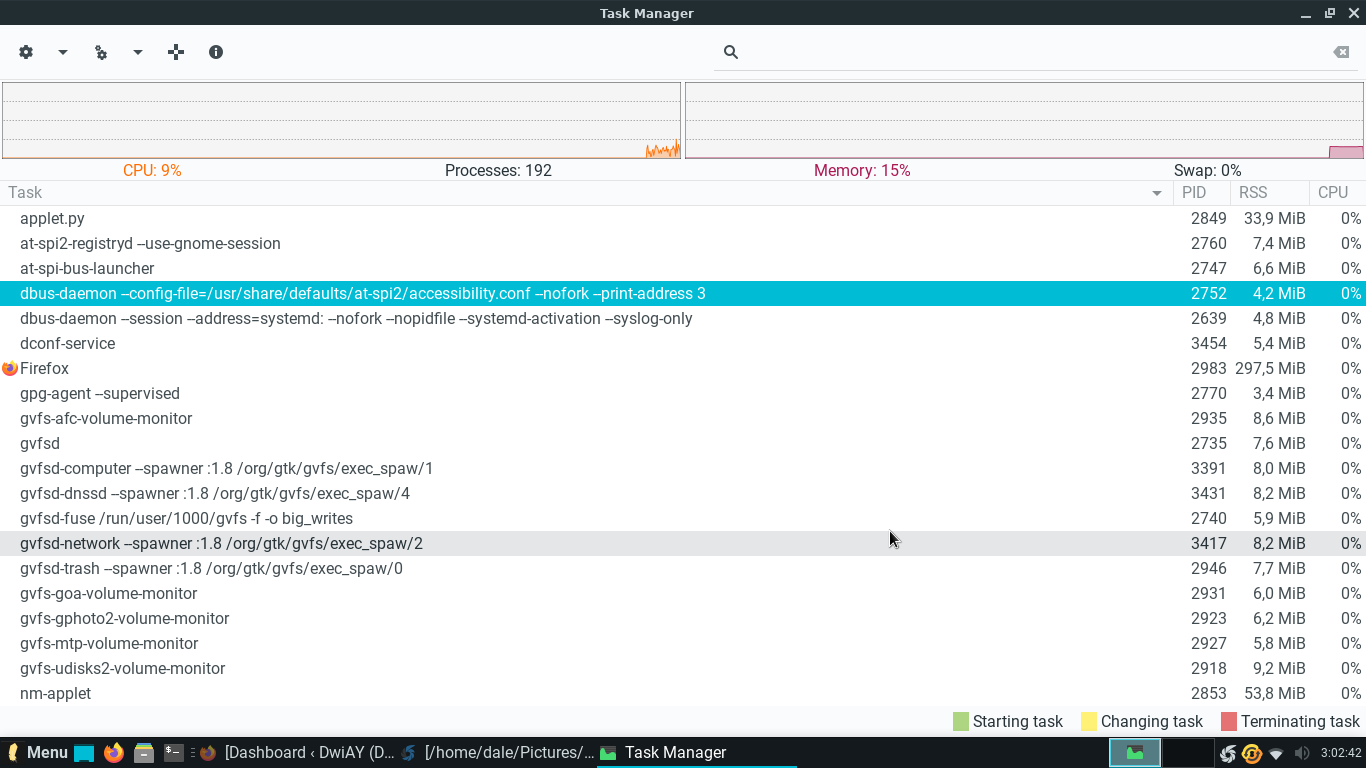Switch to the first workspace in pager

[x=1135, y=753]
